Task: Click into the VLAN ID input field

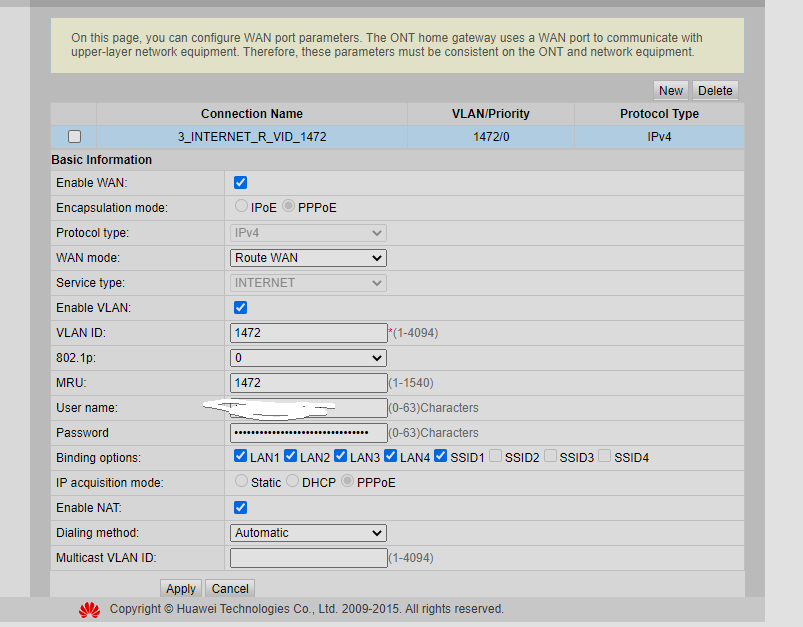Action: [x=308, y=333]
